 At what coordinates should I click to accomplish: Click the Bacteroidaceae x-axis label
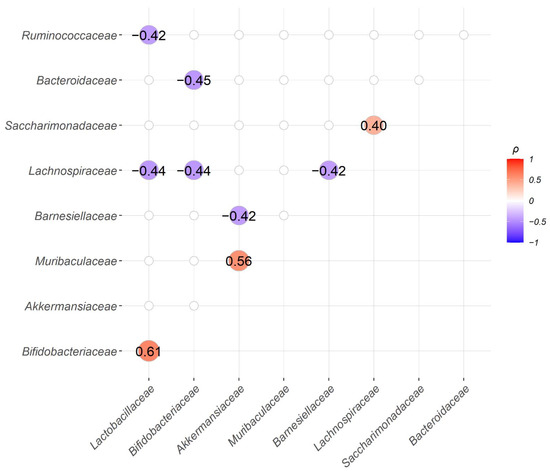[x=439, y=415]
